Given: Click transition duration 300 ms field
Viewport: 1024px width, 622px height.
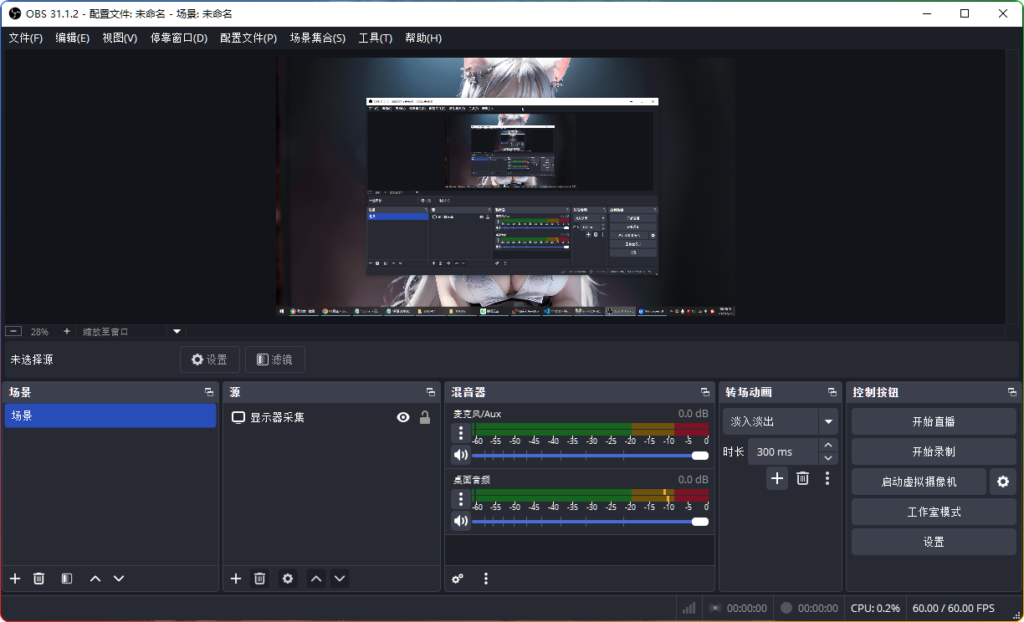Looking at the screenshot, I should (783, 451).
